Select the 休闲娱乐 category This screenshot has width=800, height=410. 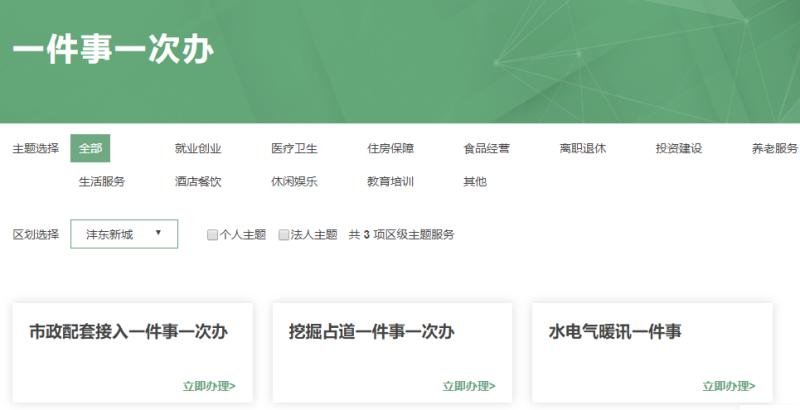coord(294,182)
